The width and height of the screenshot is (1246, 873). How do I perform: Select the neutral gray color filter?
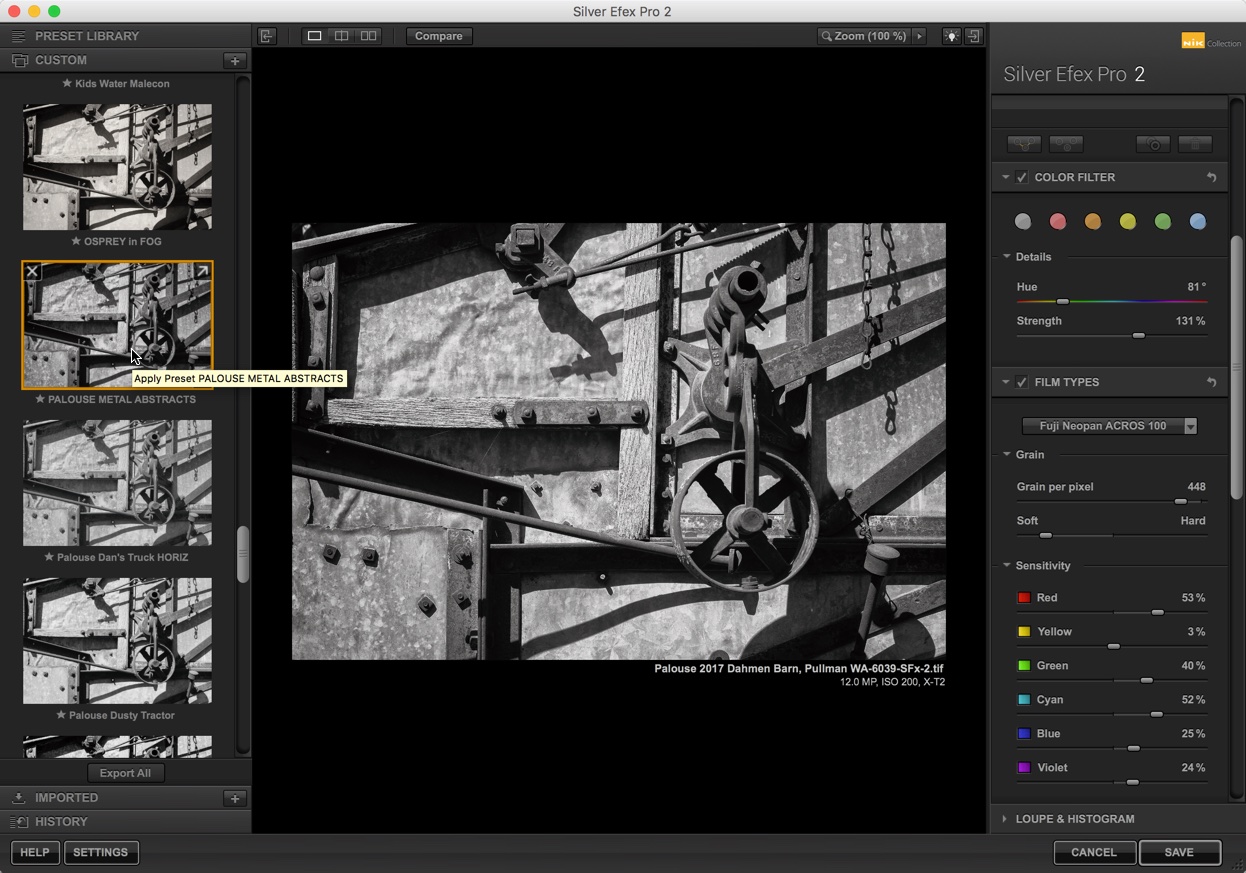point(1022,222)
